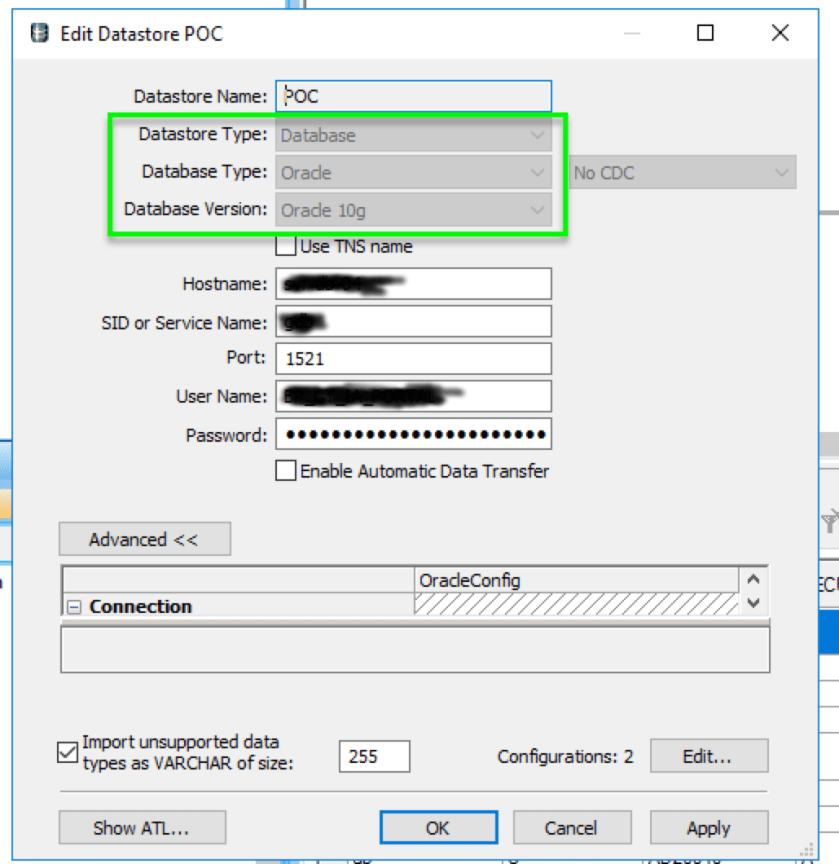Click the Port input field
This screenshot has height=864, width=839.
click(x=413, y=358)
